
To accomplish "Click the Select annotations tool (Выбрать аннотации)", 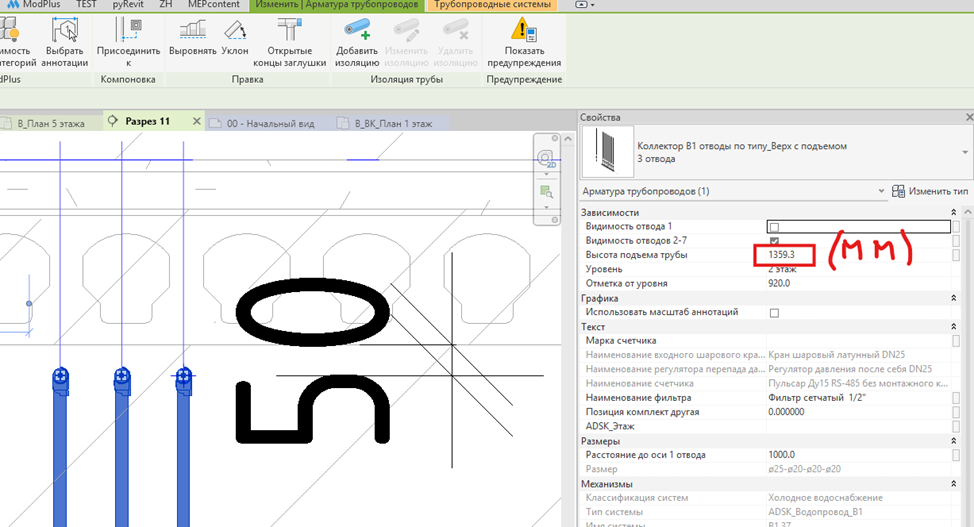I will (65, 42).
